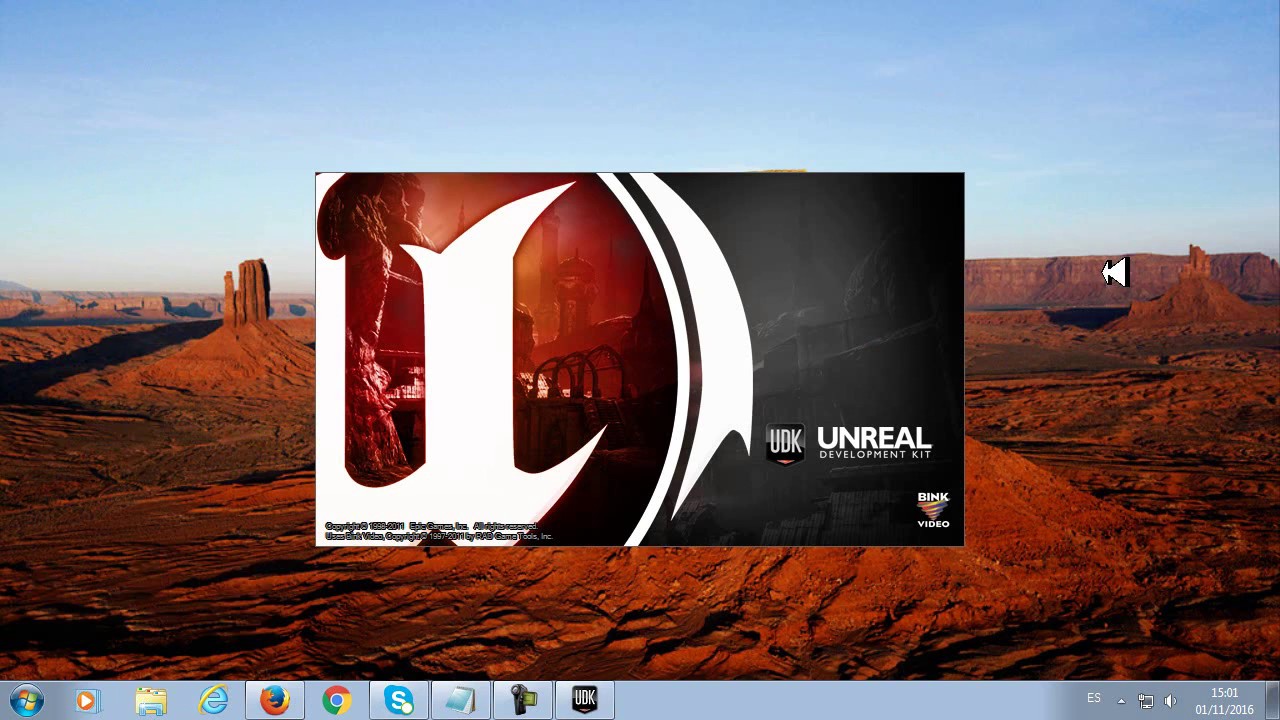Viewport: 1280px width, 720px height.
Task: Launch Windows Media Player from taskbar
Action: point(87,701)
